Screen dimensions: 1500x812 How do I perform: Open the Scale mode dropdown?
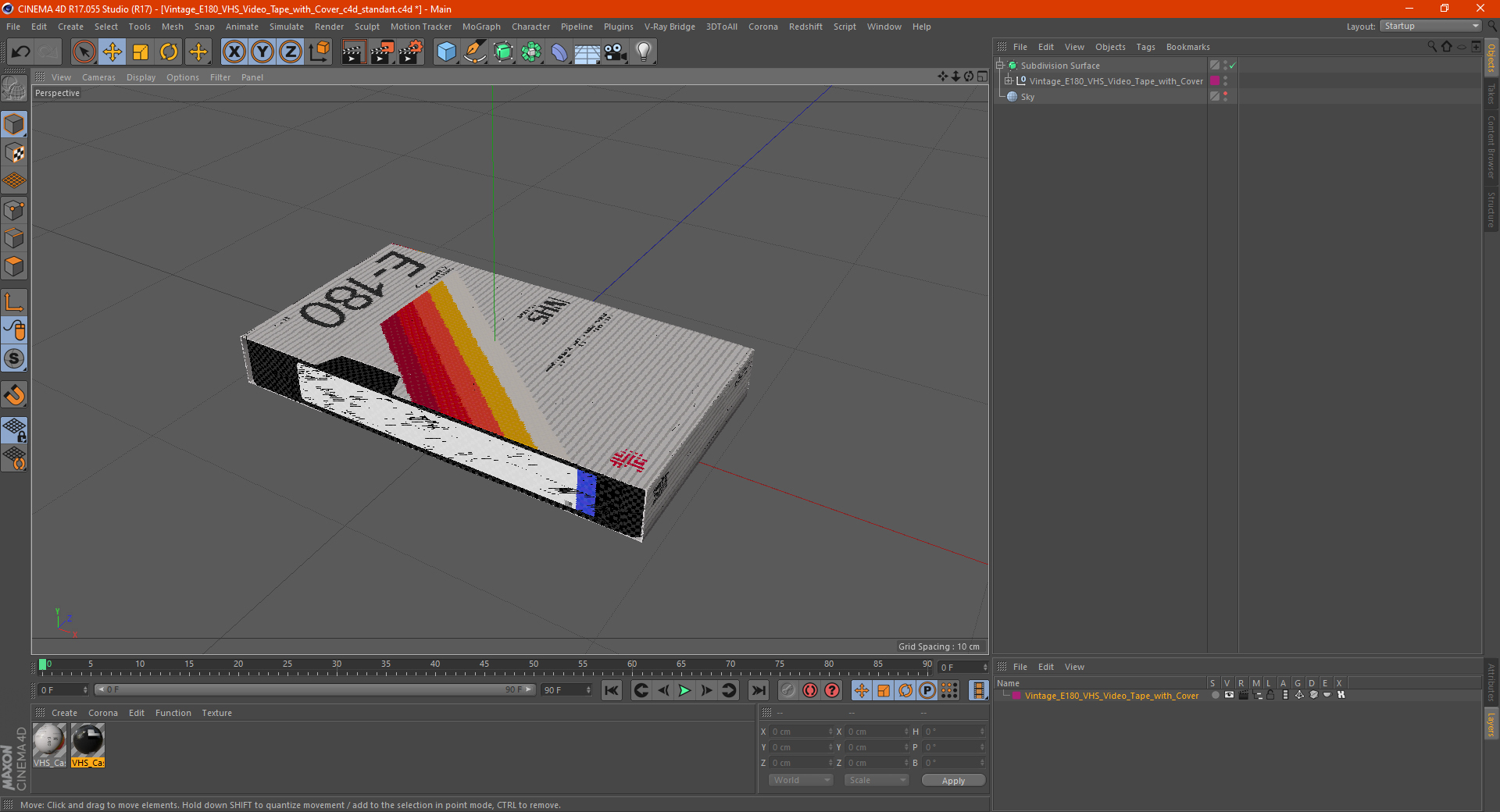(877, 780)
